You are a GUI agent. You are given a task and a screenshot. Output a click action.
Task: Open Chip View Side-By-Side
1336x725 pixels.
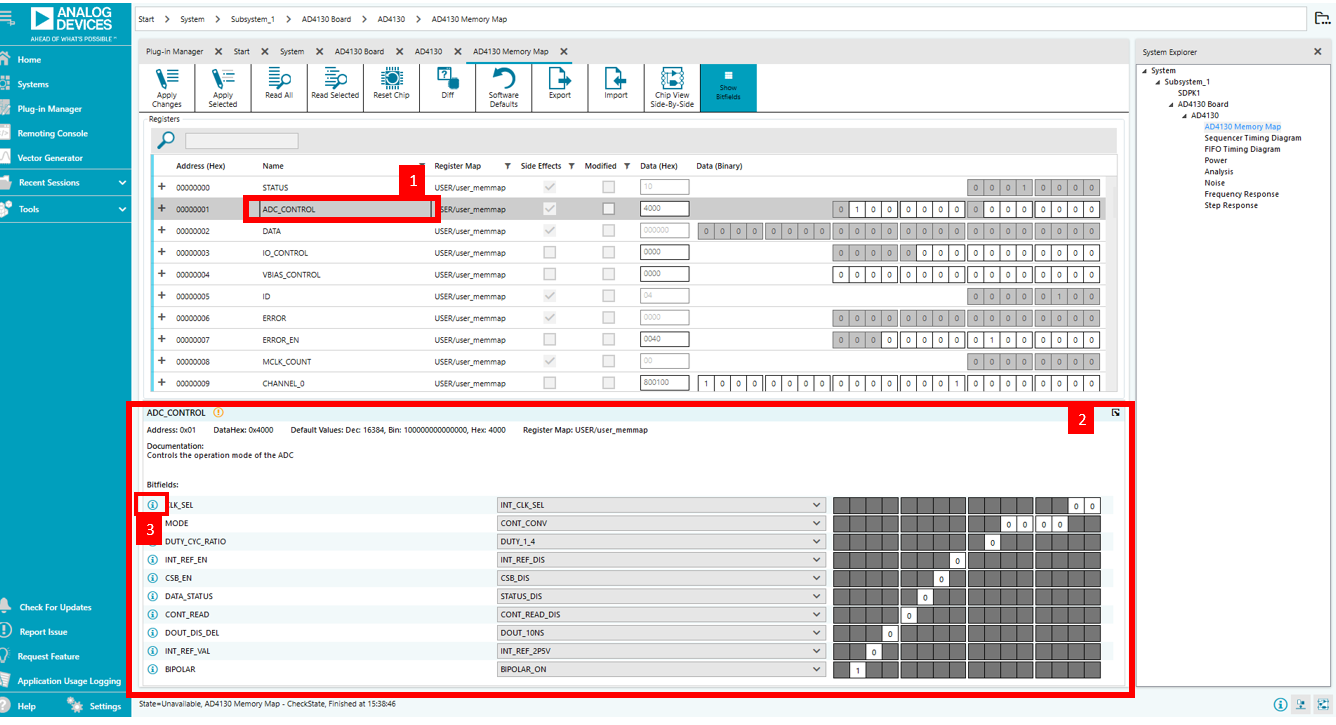(672, 87)
